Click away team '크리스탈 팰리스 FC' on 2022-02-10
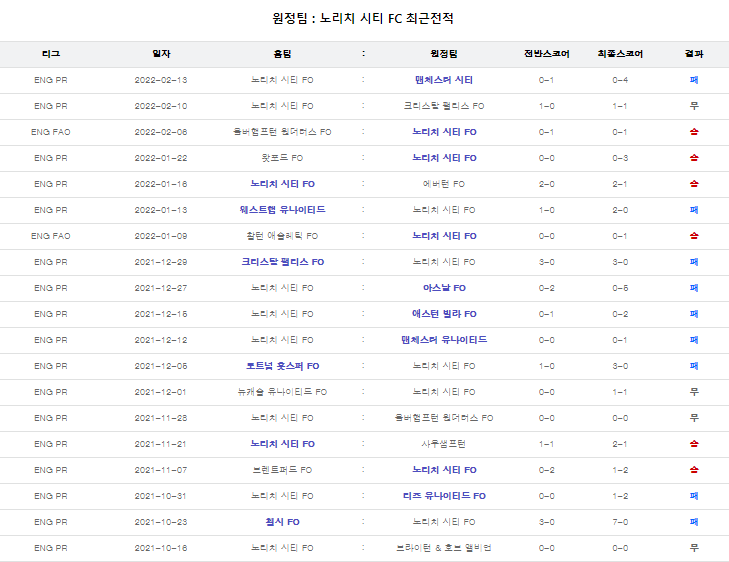 pyautogui.click(x=444, y=106)
